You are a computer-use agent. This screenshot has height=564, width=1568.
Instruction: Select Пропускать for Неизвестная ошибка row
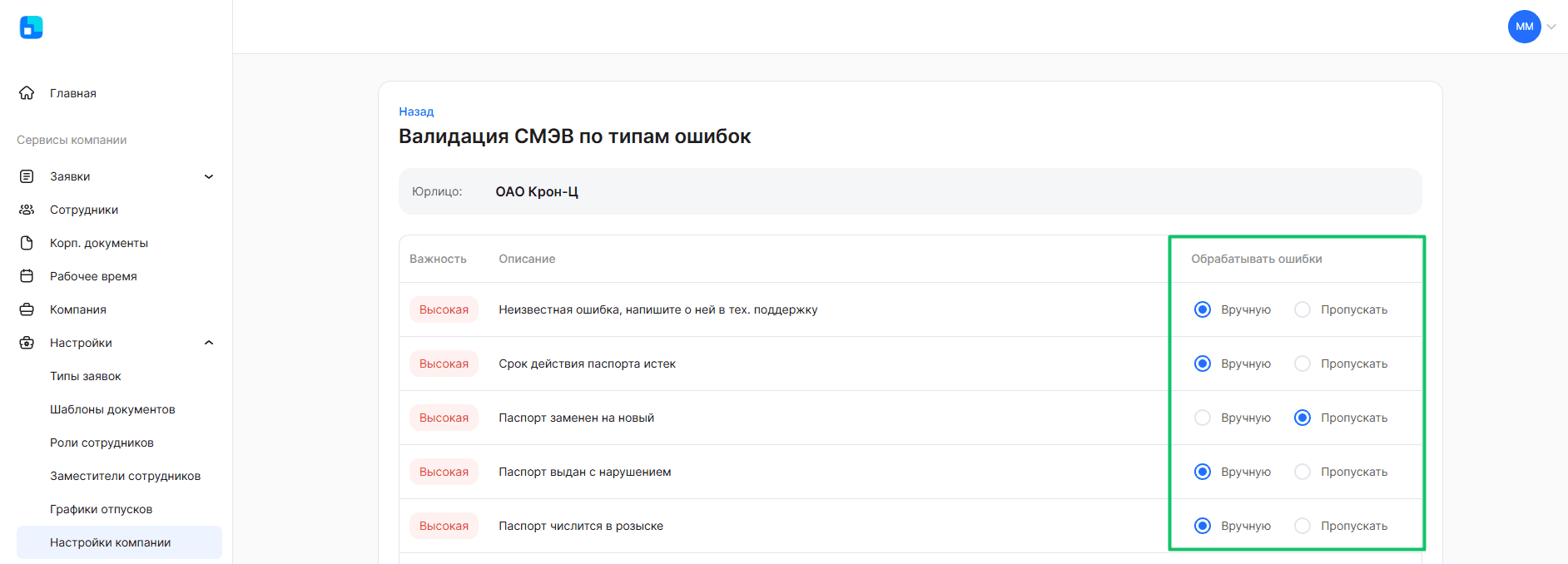(1303, 309)
